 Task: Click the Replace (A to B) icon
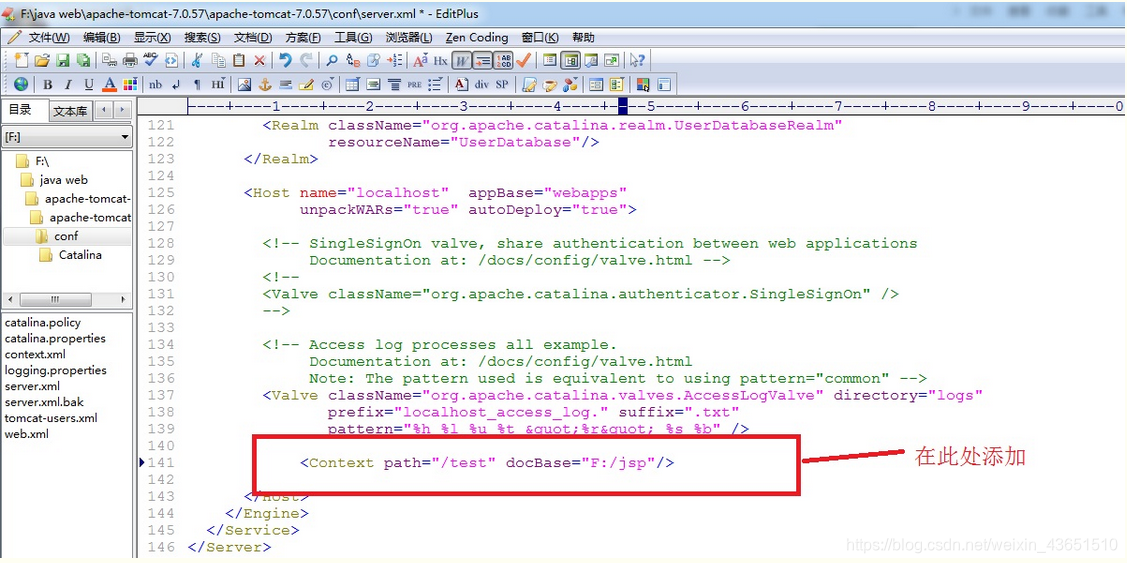click(353, 60)
